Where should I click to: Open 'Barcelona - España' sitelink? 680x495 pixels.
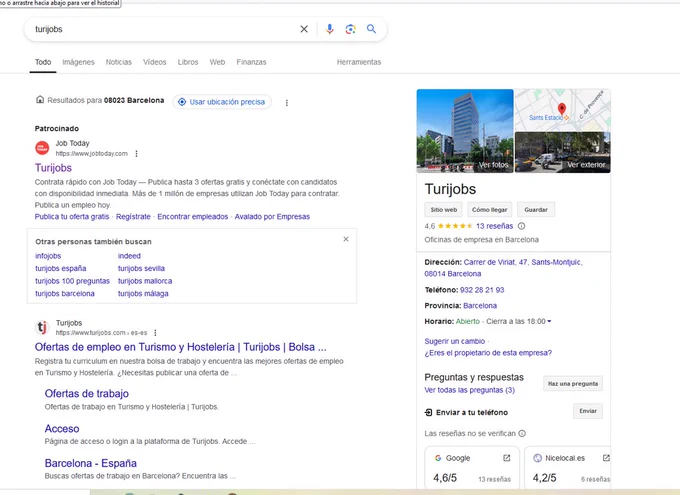pyautogui.click(x=91, y=463)
